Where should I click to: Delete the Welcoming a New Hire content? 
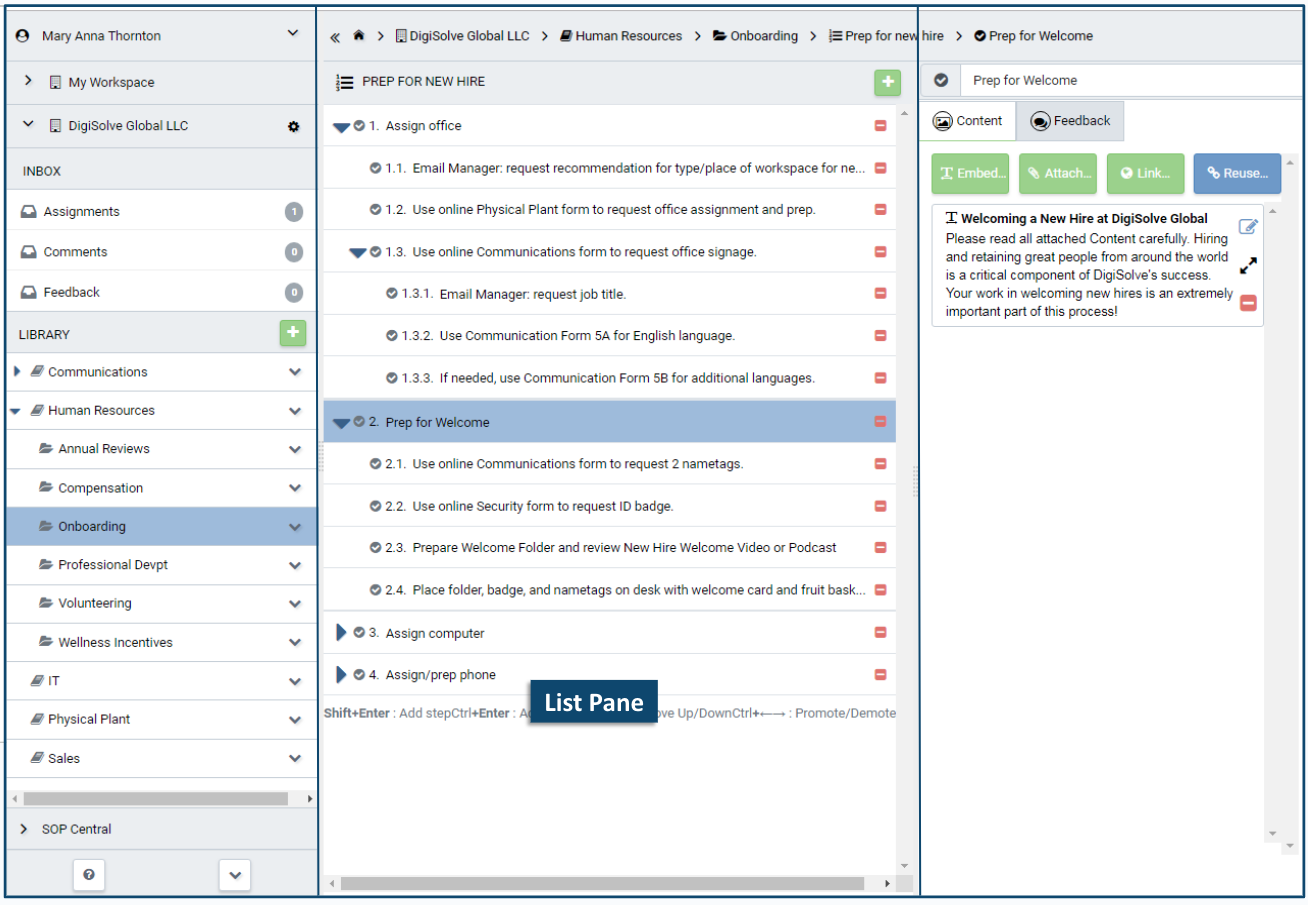(x=1248, y=303)
